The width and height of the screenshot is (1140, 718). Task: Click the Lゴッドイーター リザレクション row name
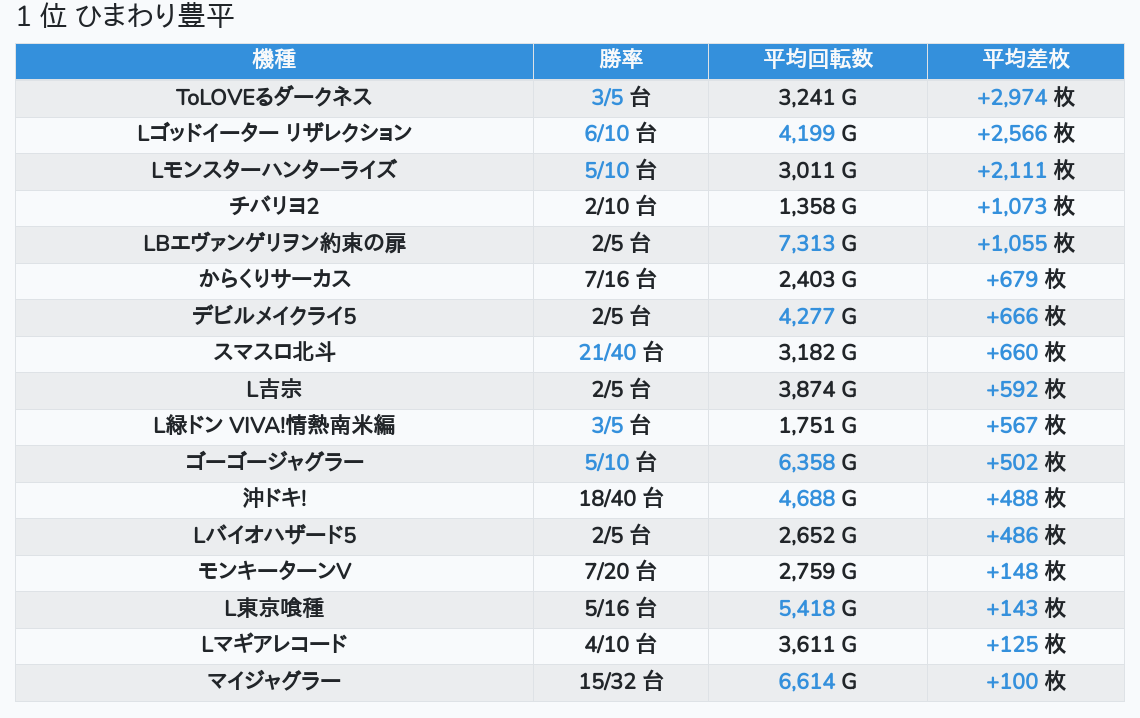pos(274,133)
